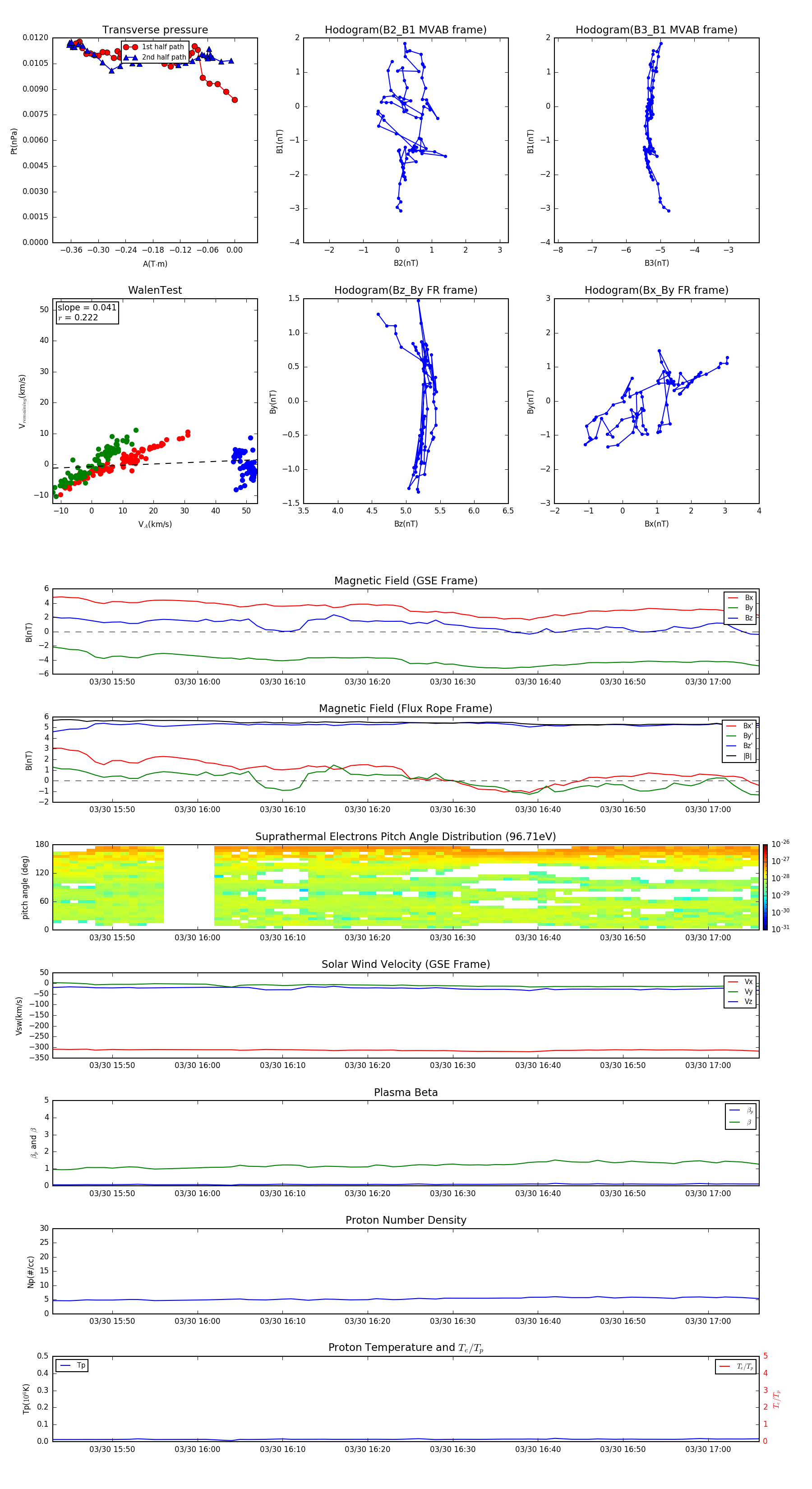This screenshot has width=812, height=1489.
Task: Select the β entry in Plasma Beta legend
Action: (741, 1122)
